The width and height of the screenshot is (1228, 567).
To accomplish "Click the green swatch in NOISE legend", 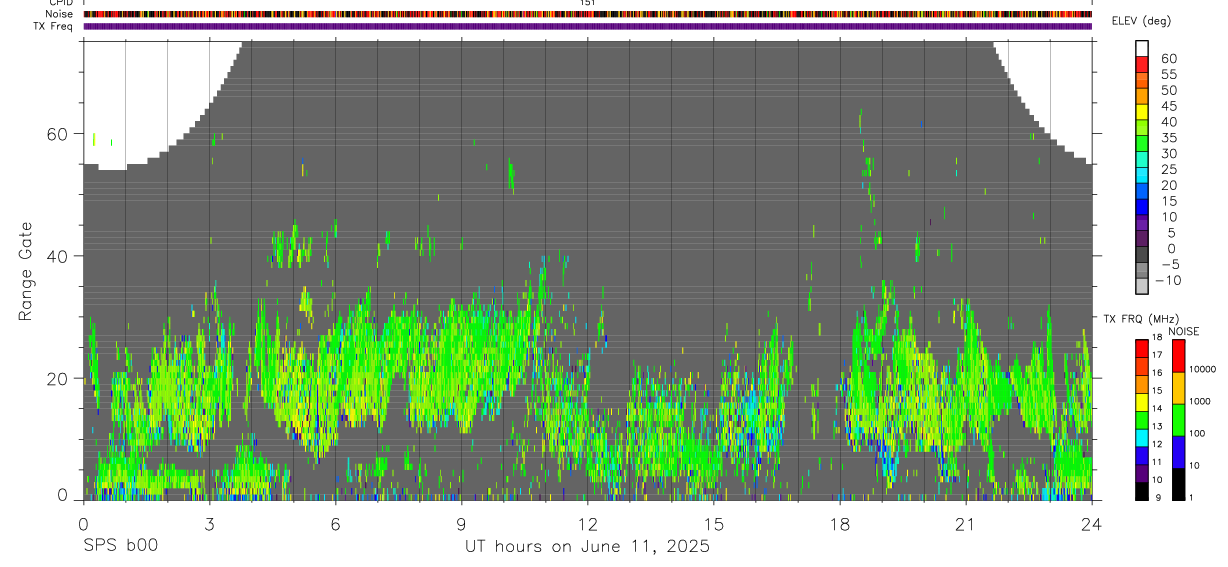I will click(x=1178, y=420).
